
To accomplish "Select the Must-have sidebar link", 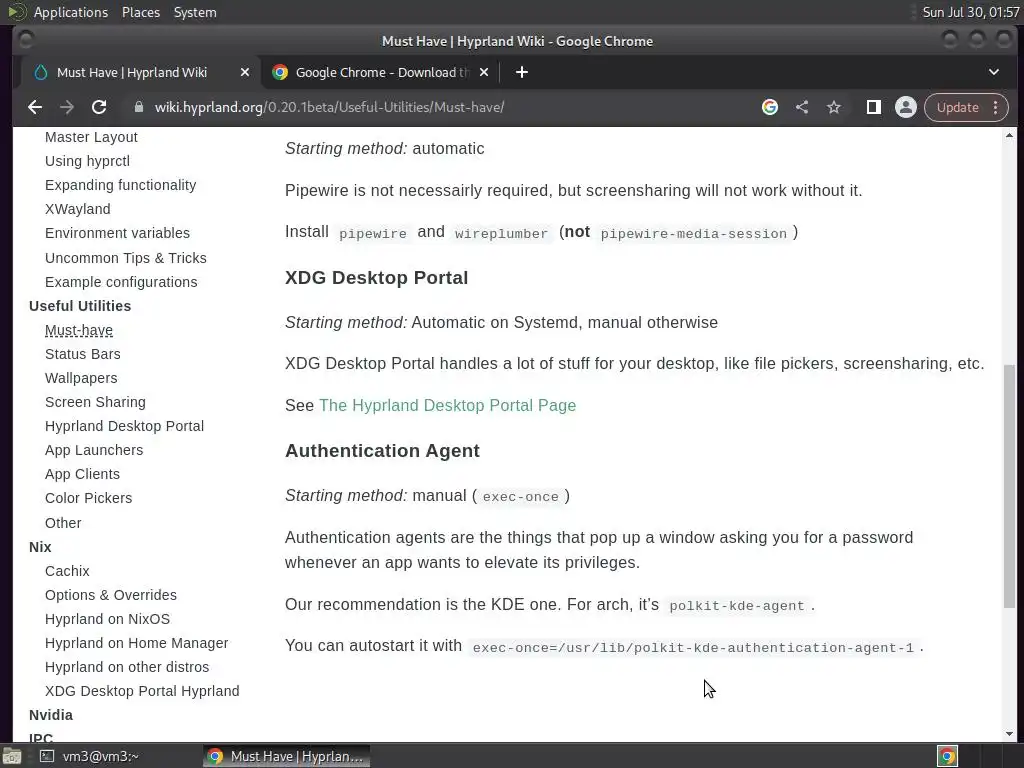I will (x=79, y=330).
